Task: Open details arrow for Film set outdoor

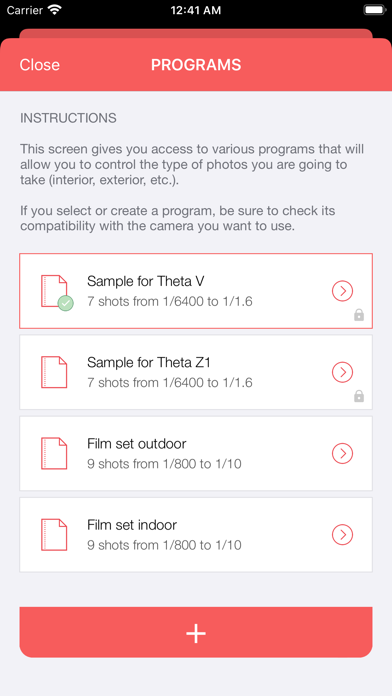Action: point(342,453)
